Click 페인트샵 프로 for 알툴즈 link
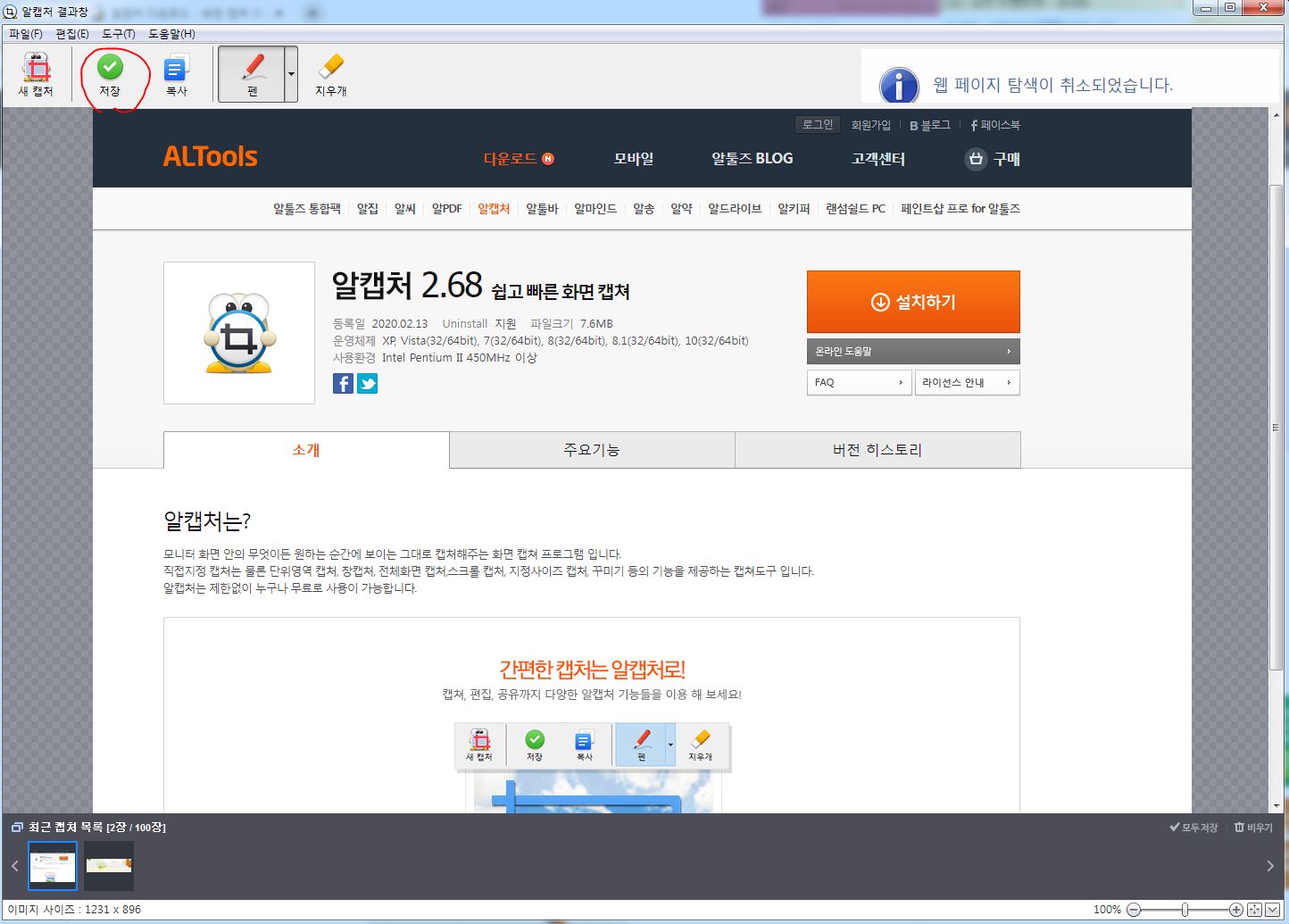 click(961, 208)
